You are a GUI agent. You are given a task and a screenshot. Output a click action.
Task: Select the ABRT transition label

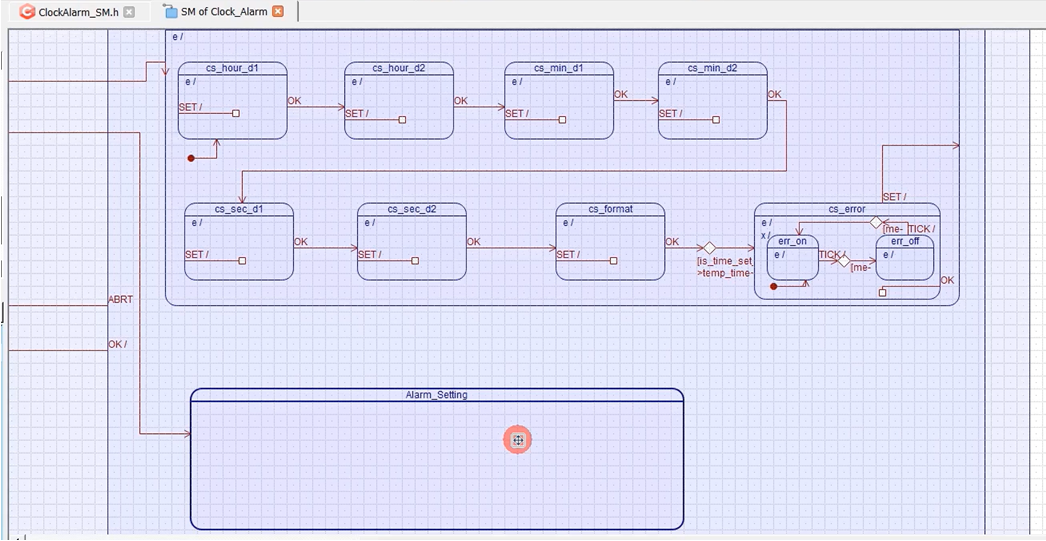click(x=120, y=300)
